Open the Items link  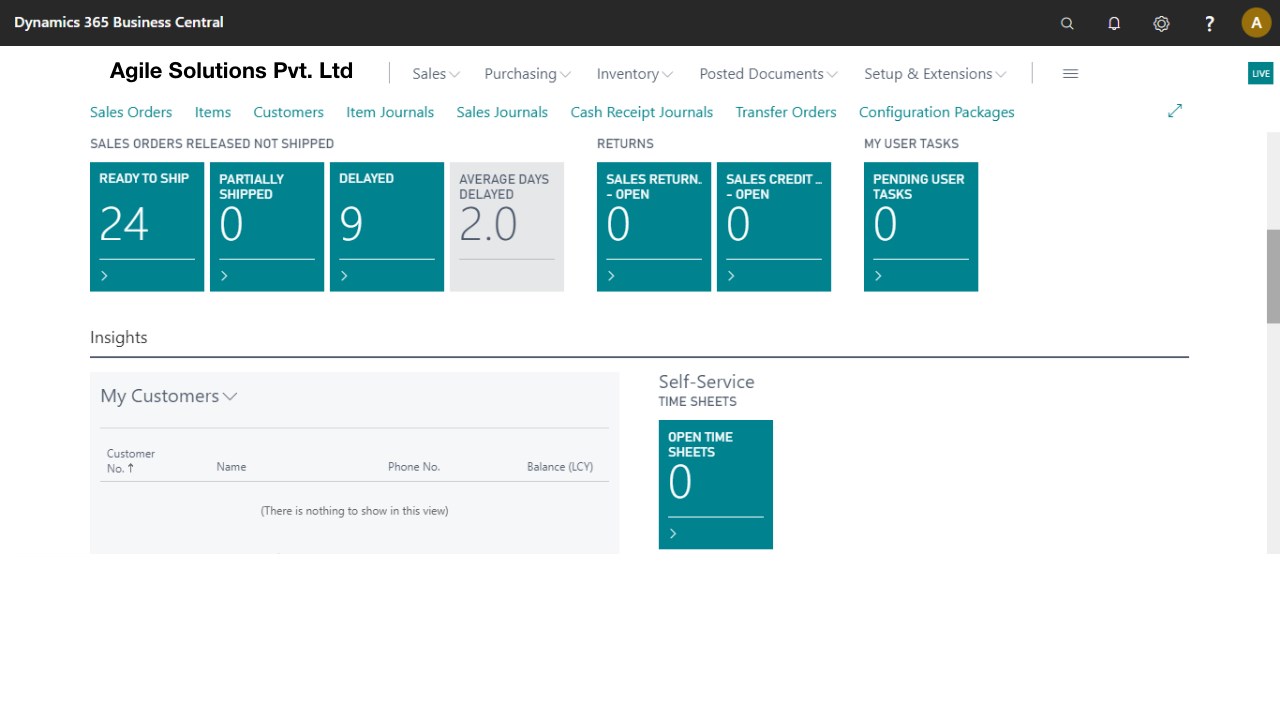pyautogui.click(x=213, y=112)
